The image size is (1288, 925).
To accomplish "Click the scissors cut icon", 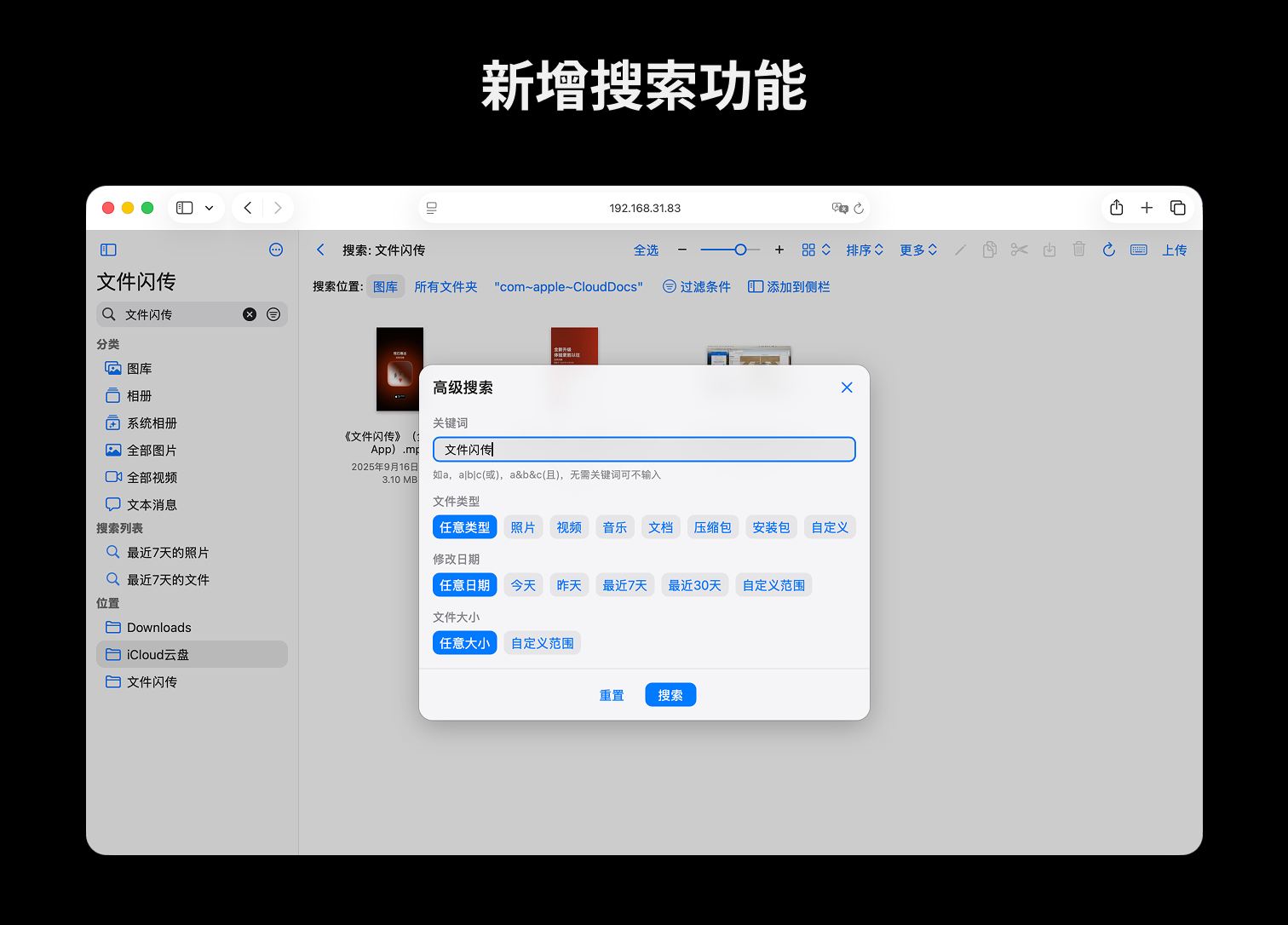I will tap(1019, 250).
